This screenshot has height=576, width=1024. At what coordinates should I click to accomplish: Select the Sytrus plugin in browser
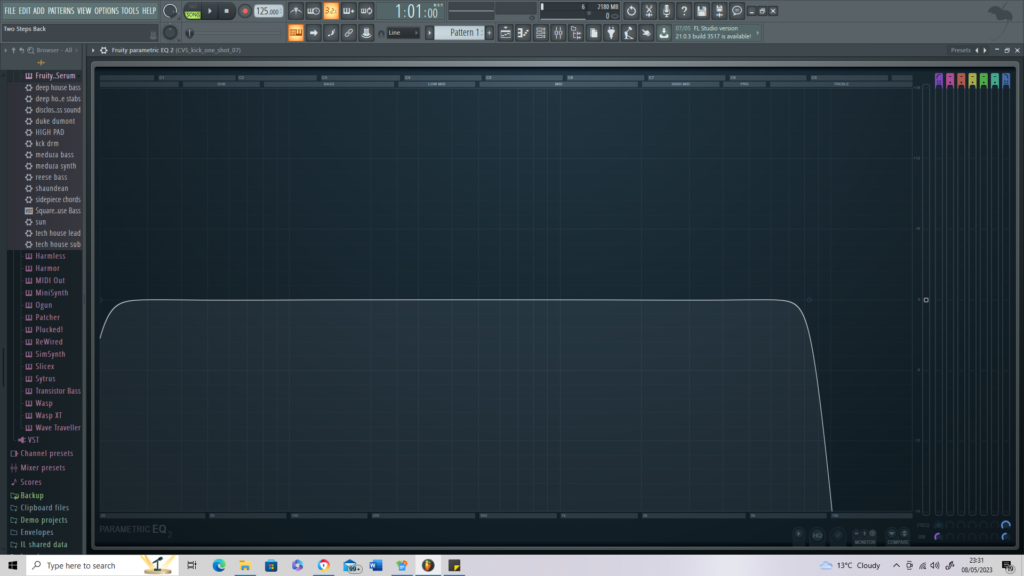click(x=45, y=379)
